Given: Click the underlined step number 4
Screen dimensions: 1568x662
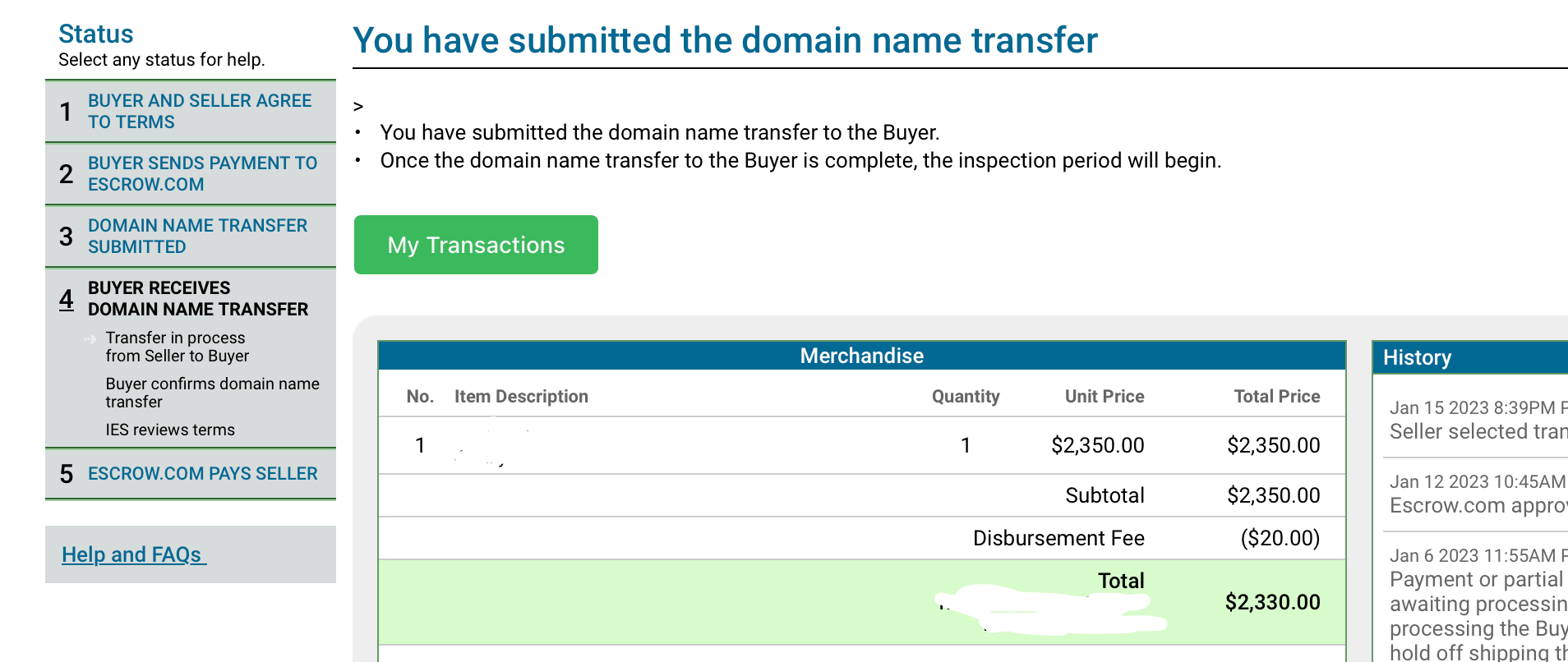Looking at the screenshot, I should pos(67,299).
